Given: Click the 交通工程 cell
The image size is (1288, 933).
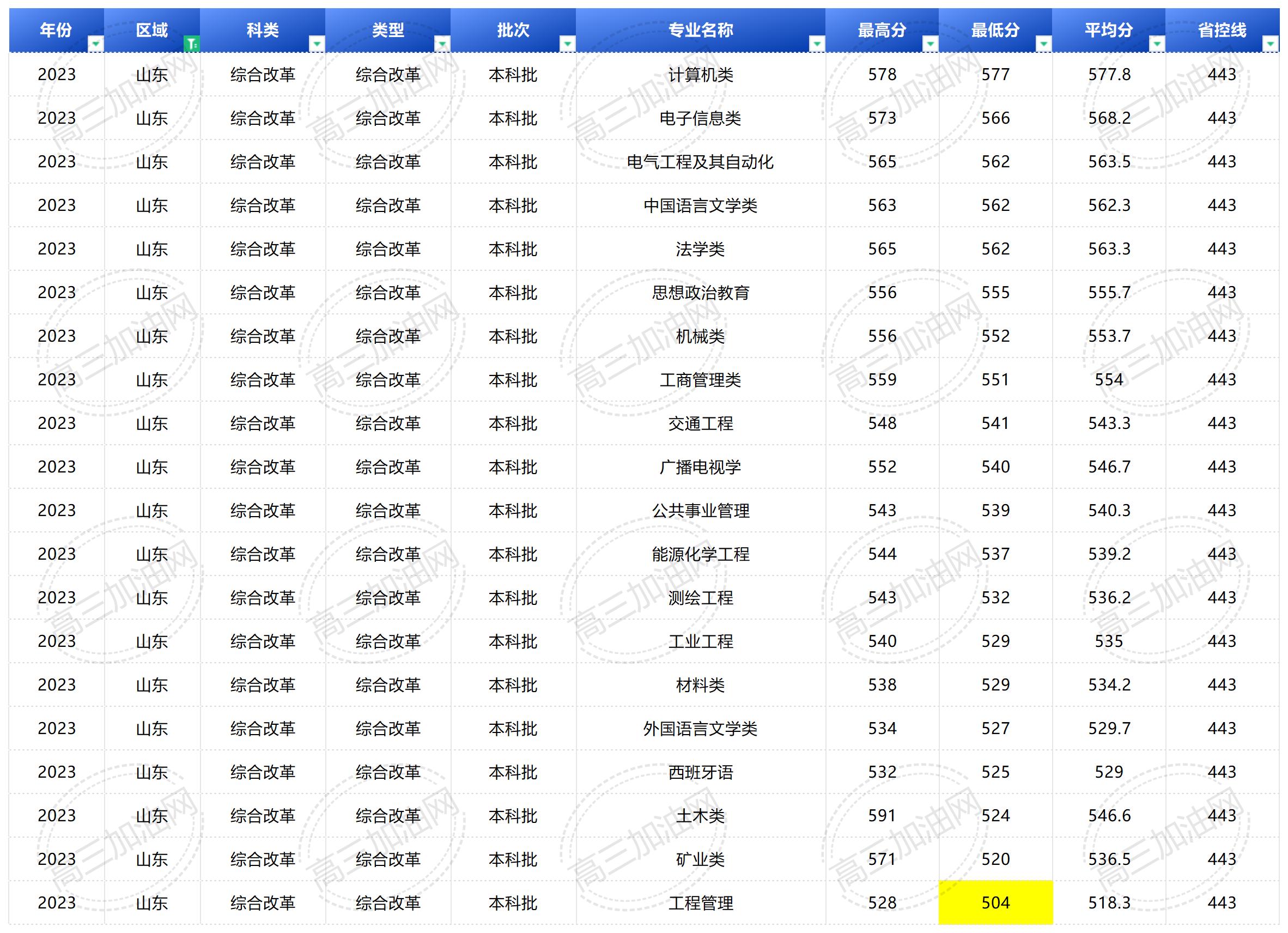Looking at the screenshot, I should click(701, 423).
